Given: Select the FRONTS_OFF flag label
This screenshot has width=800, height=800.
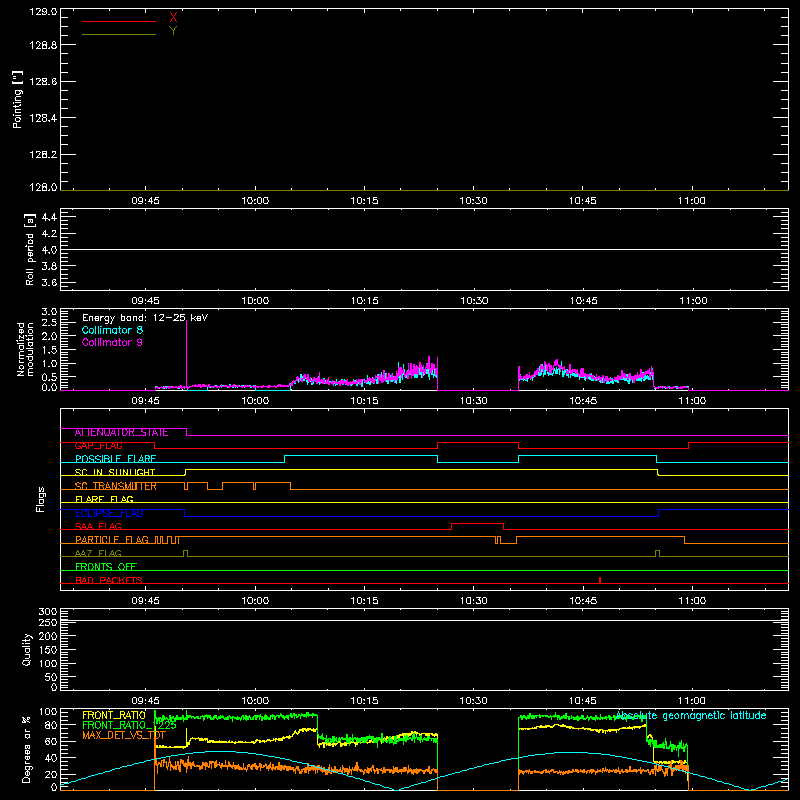Looking at the screenshot, I should click(x=106, y=567).
